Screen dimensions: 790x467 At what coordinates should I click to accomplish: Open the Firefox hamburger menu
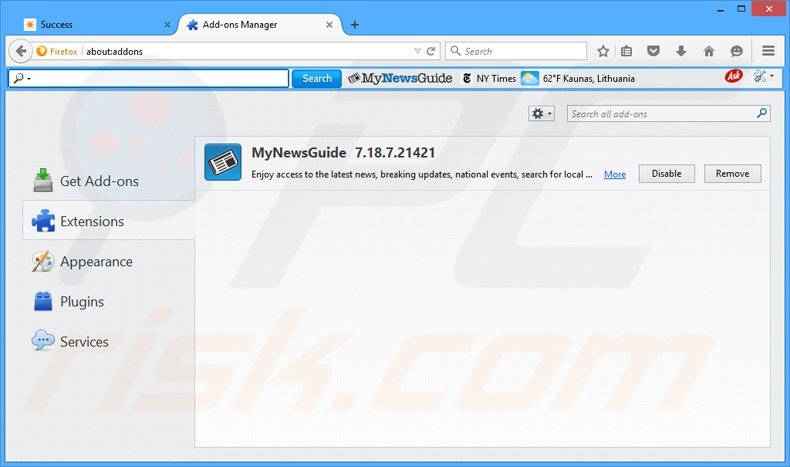click(768, 51)
